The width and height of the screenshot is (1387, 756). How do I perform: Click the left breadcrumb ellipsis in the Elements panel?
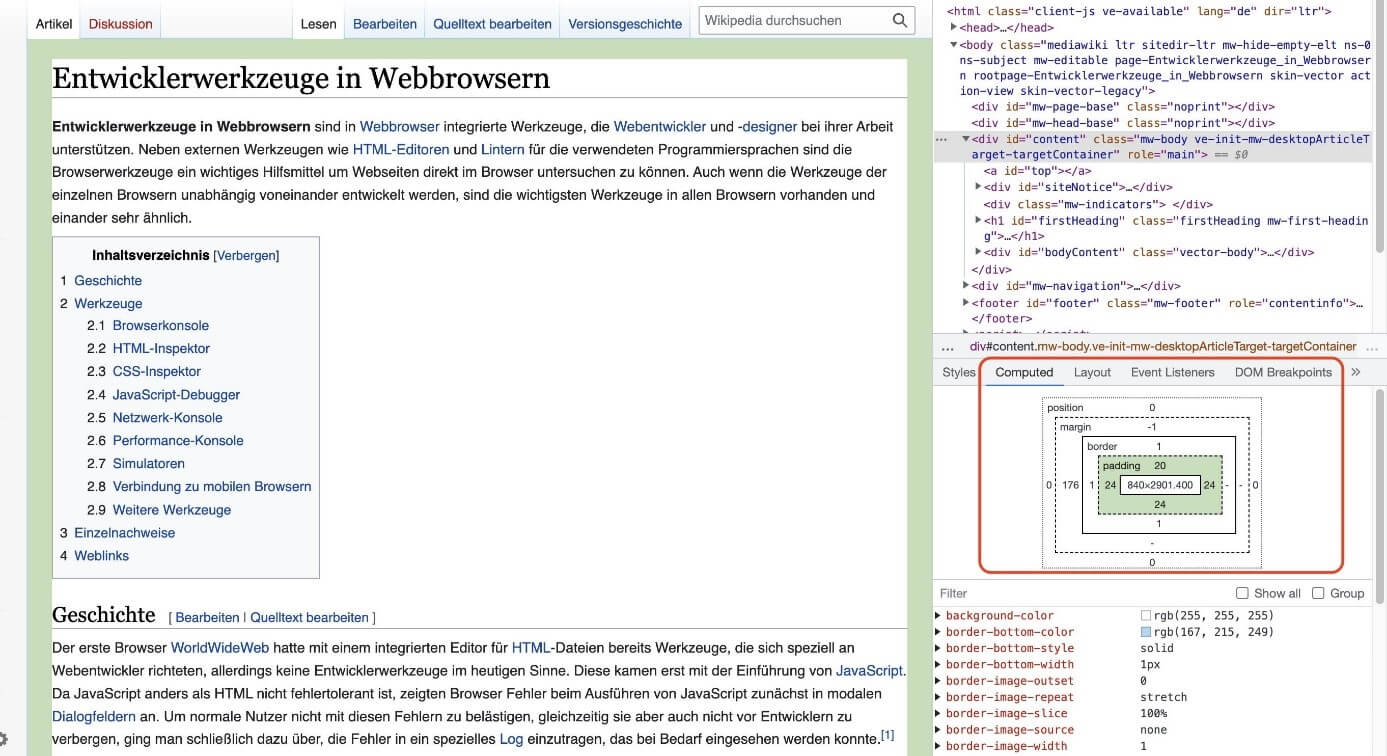948,347
